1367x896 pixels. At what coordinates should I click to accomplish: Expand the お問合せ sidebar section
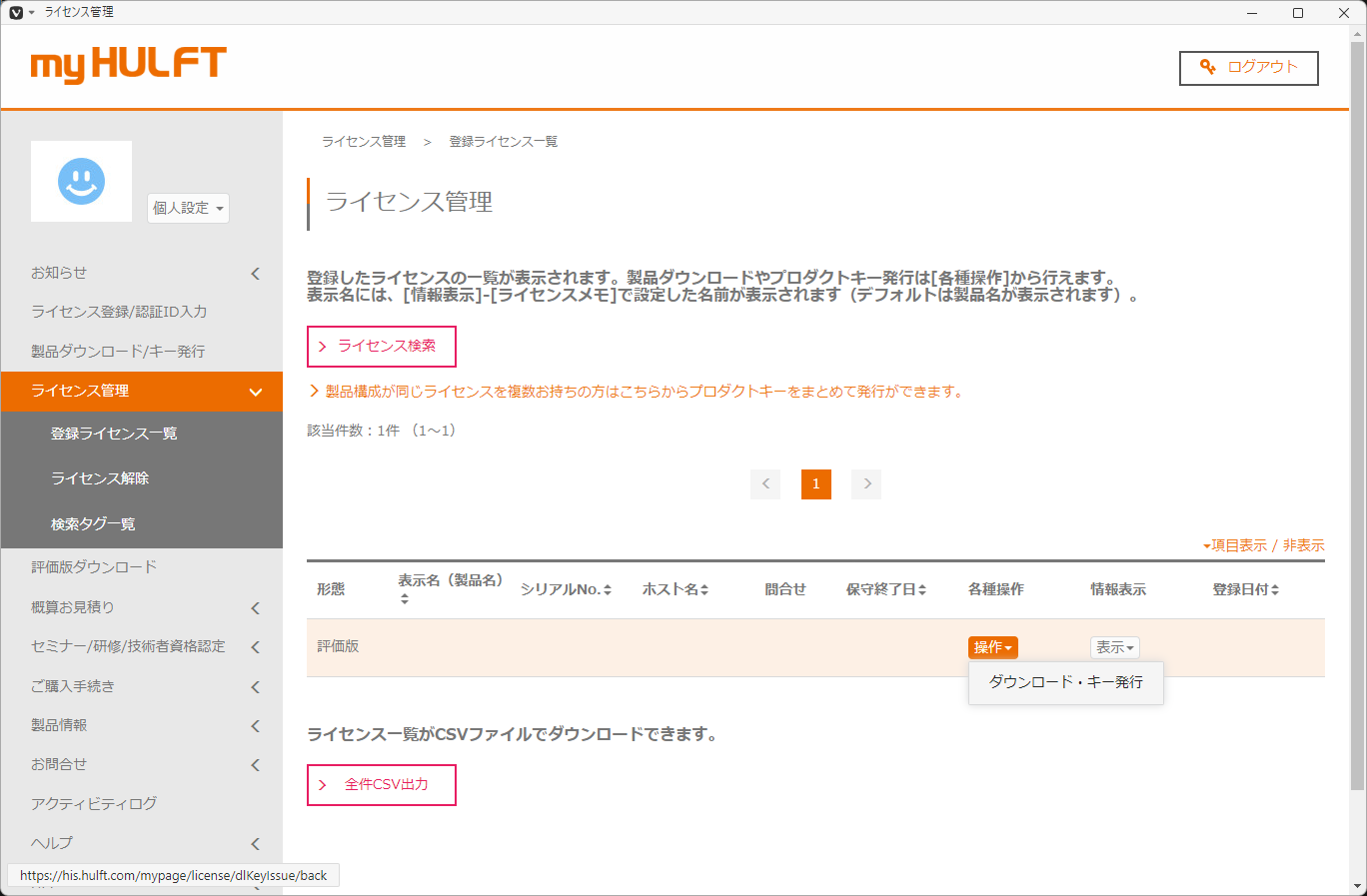click(142, 764)
